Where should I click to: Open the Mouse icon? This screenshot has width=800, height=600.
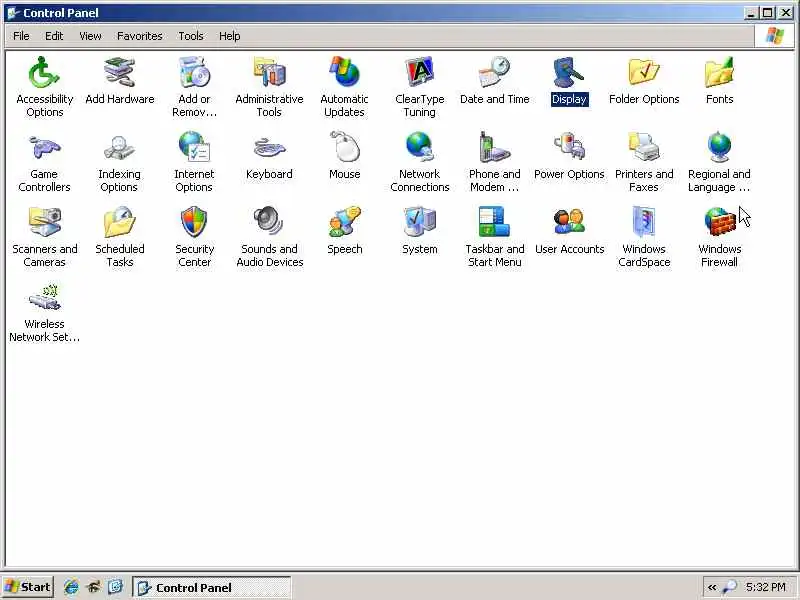[x=344, y=147]
